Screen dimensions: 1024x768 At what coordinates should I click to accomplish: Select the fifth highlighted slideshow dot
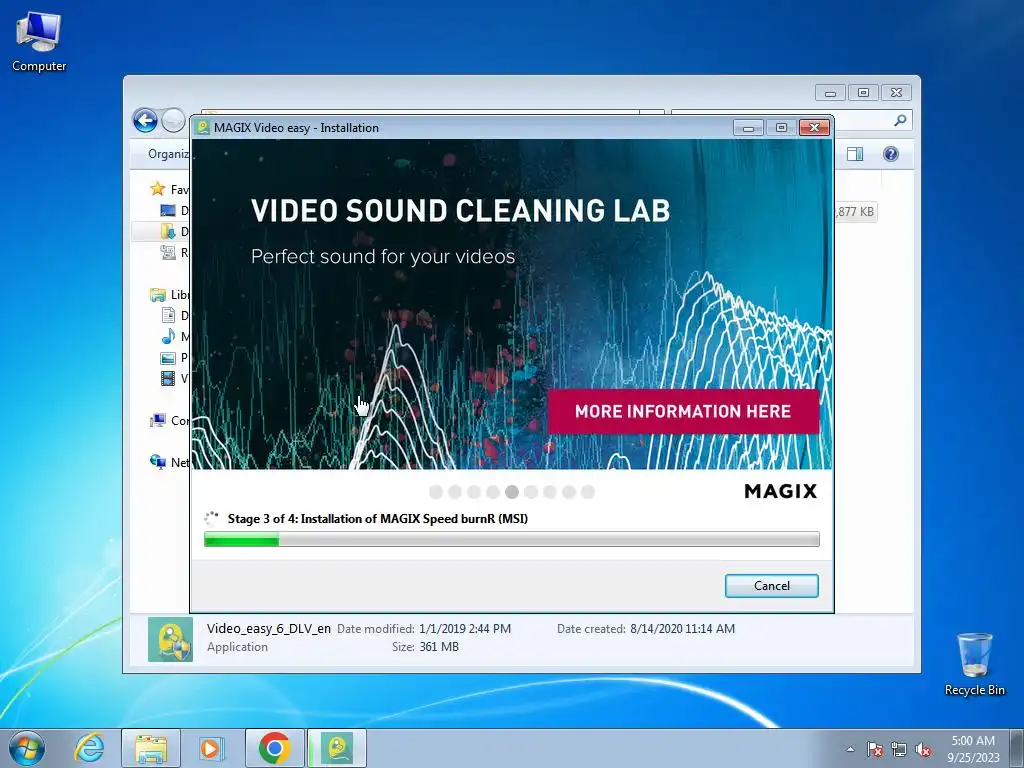click(512, 492)
